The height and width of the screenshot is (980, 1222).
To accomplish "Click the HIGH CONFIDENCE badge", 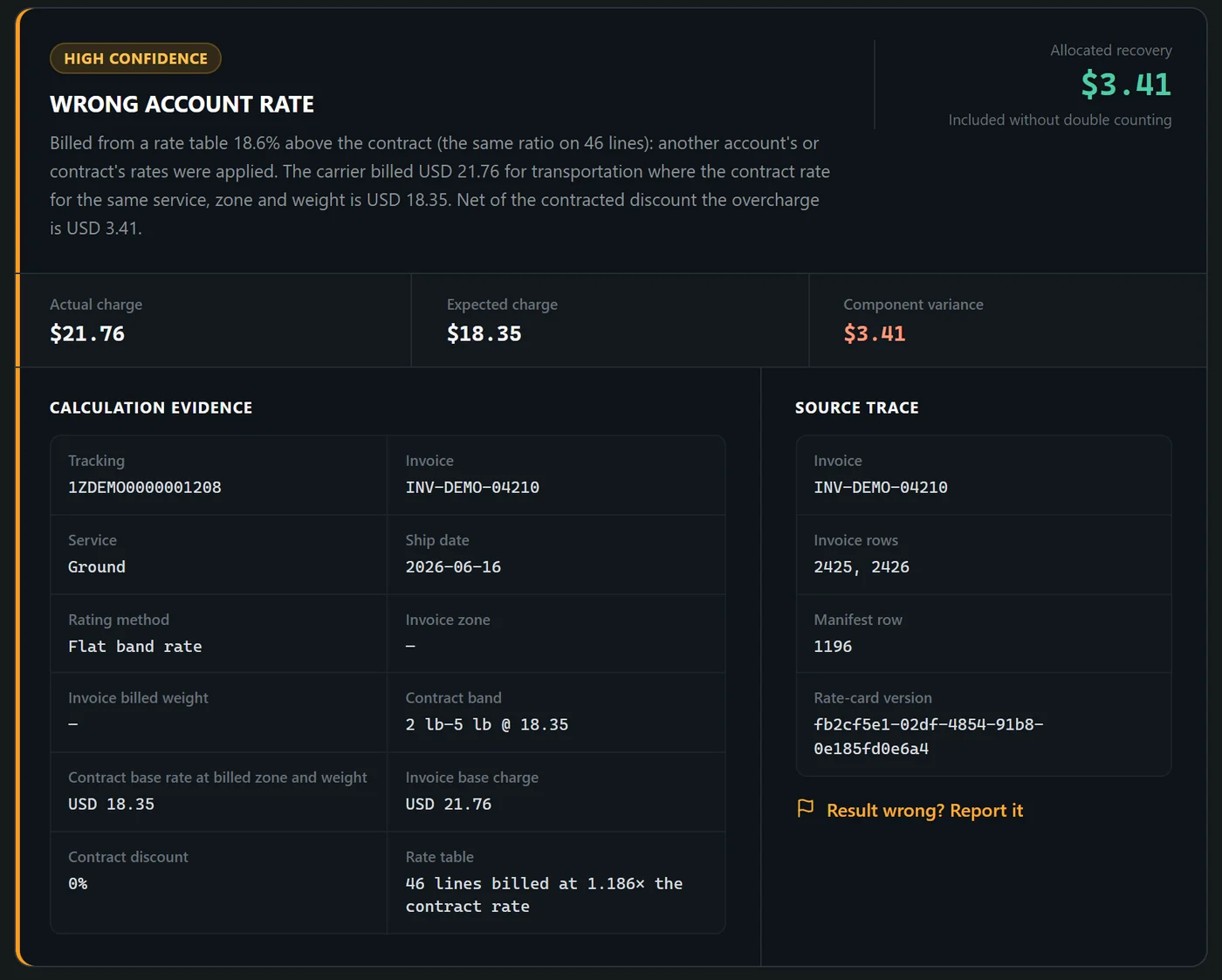I will click(x=135, y=58).
